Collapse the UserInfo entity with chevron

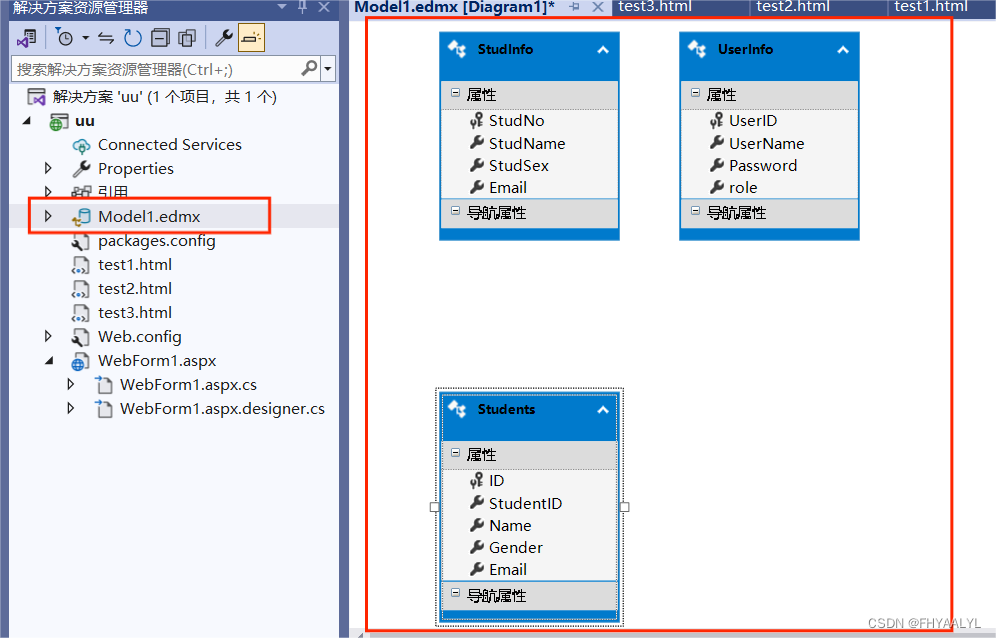[x=843, y=50]
